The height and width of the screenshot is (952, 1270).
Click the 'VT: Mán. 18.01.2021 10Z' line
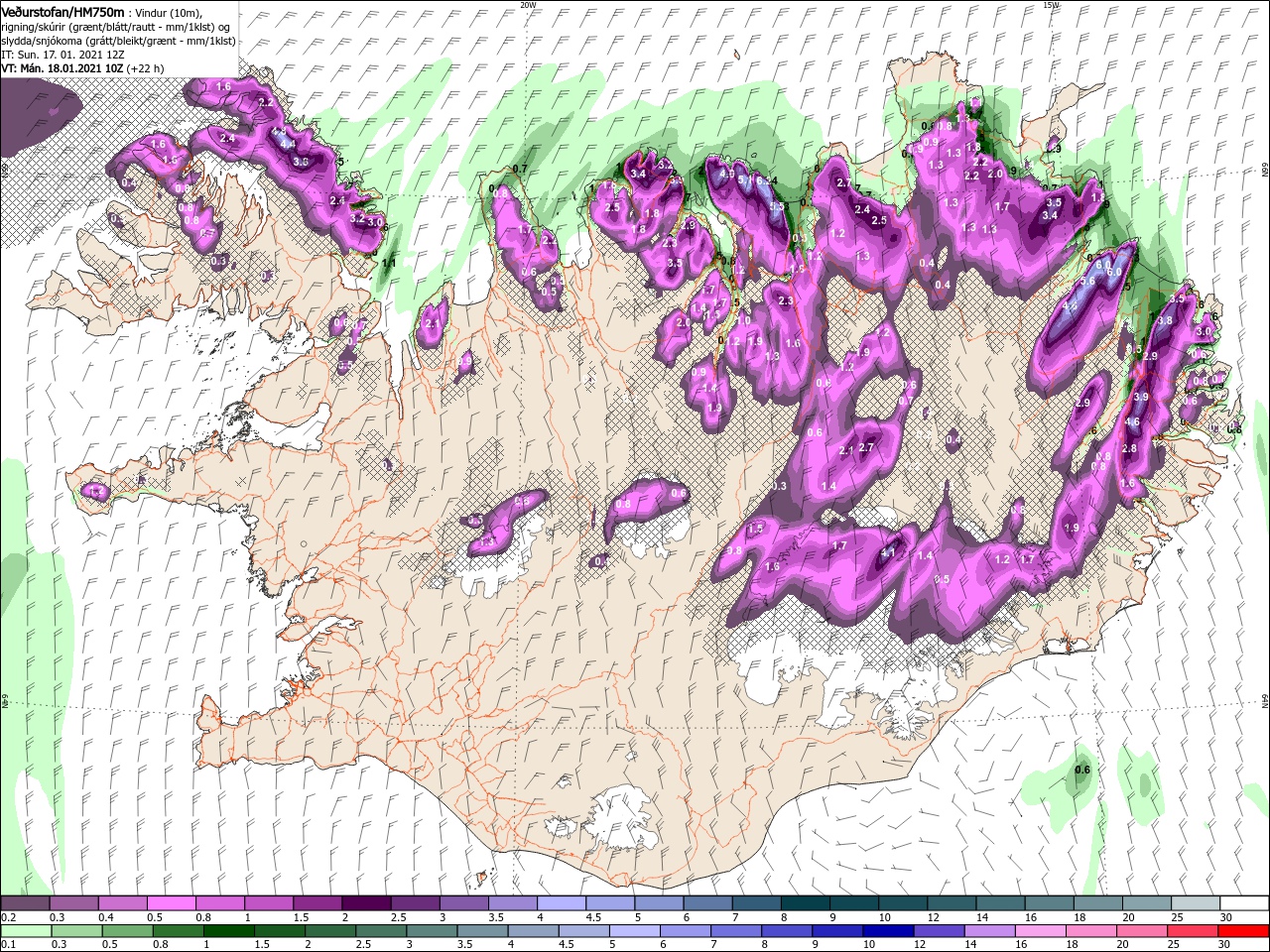click(x=62, y=68)
